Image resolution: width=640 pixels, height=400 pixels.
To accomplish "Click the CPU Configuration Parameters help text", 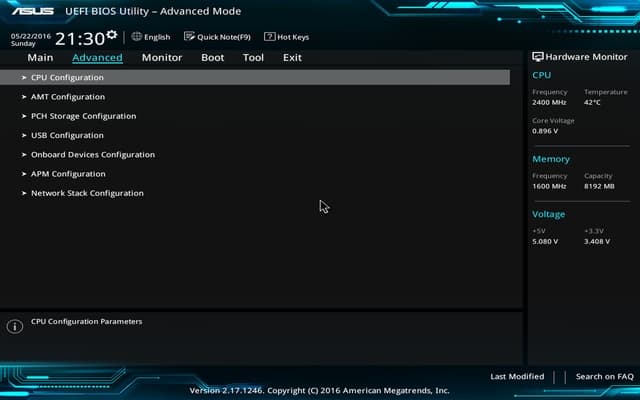I will (87, 322).
